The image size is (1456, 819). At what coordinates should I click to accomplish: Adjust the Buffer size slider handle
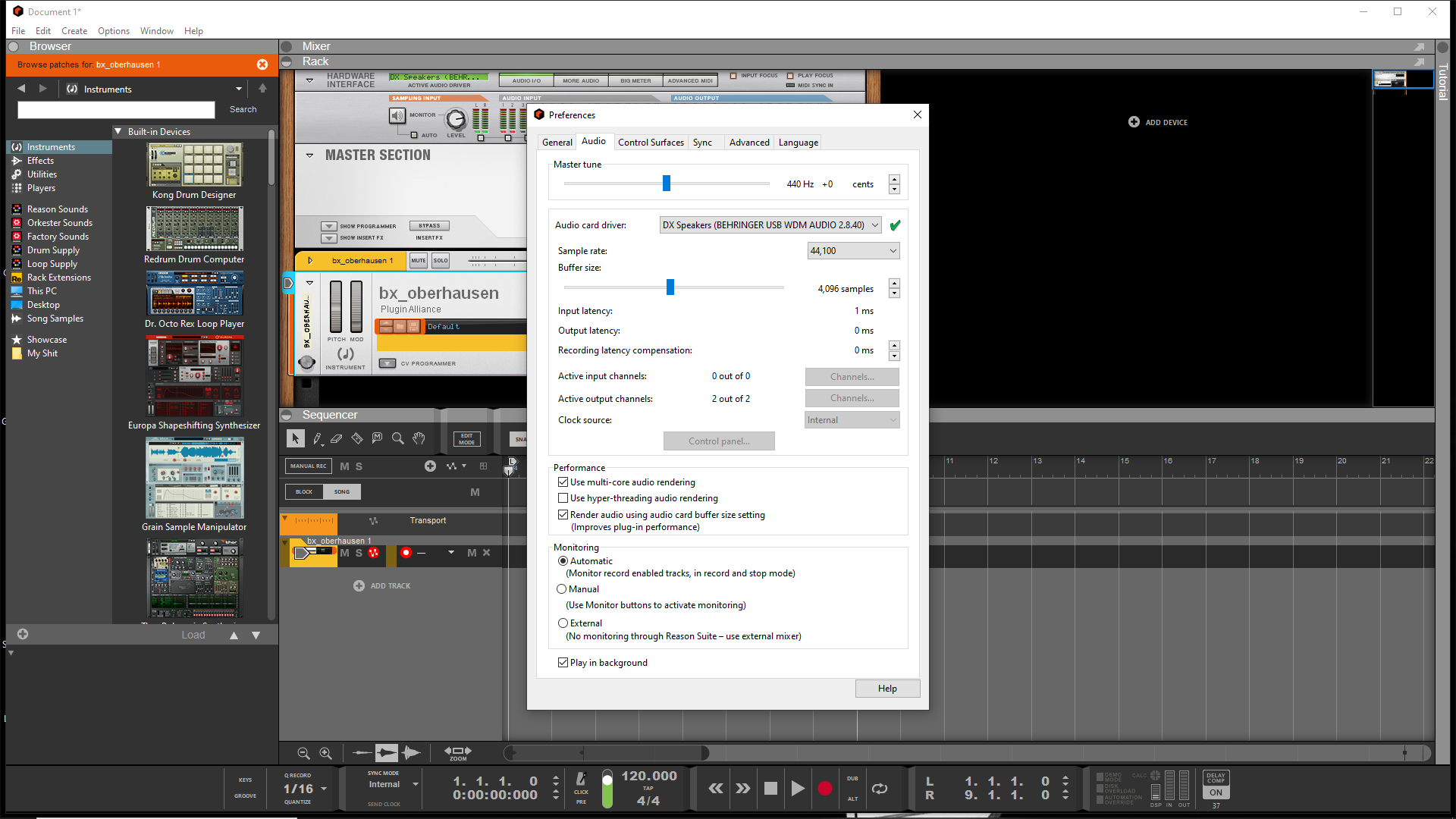point(670,287)
